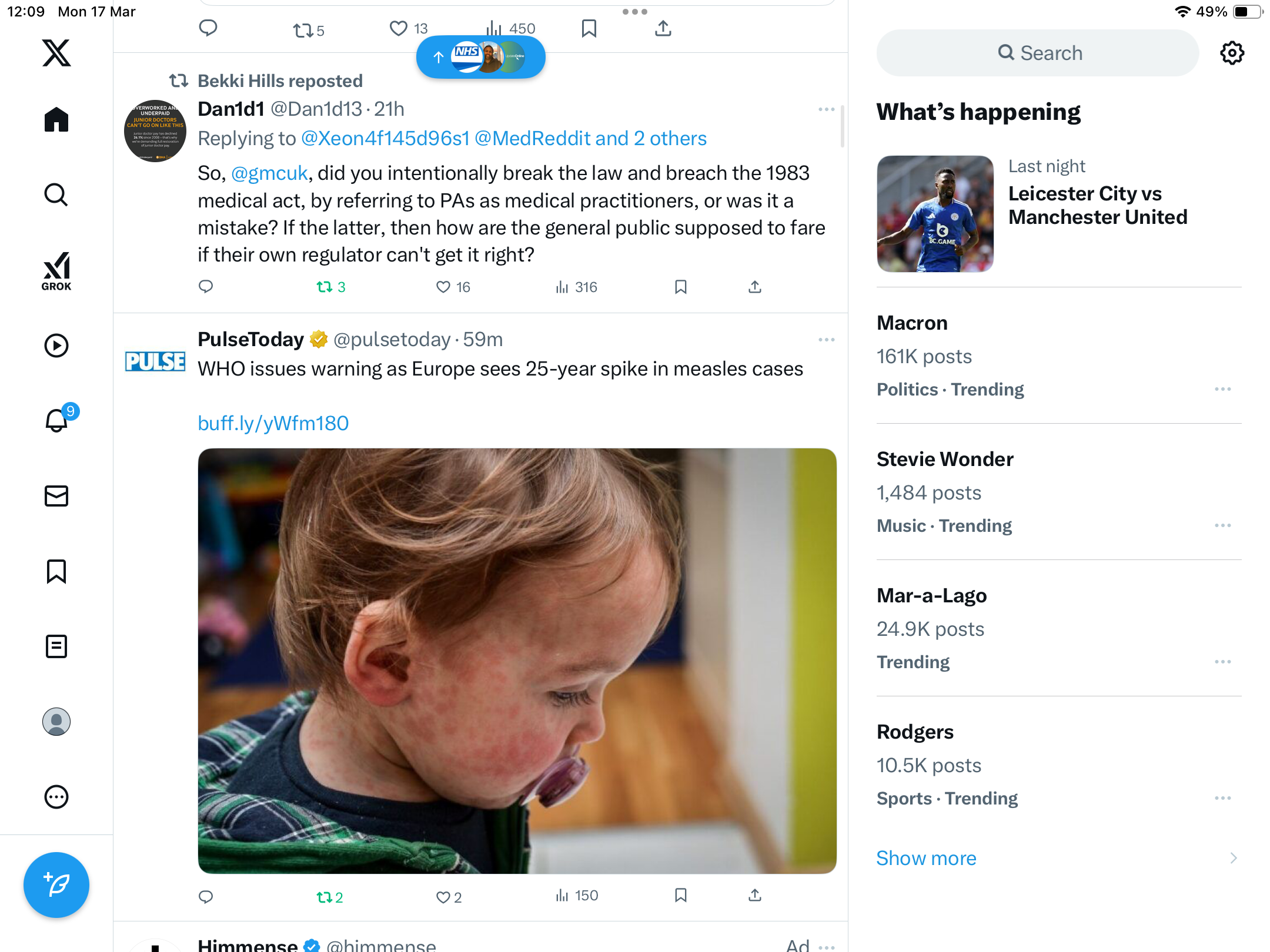Open search settings gear

tap(1232, 53)
